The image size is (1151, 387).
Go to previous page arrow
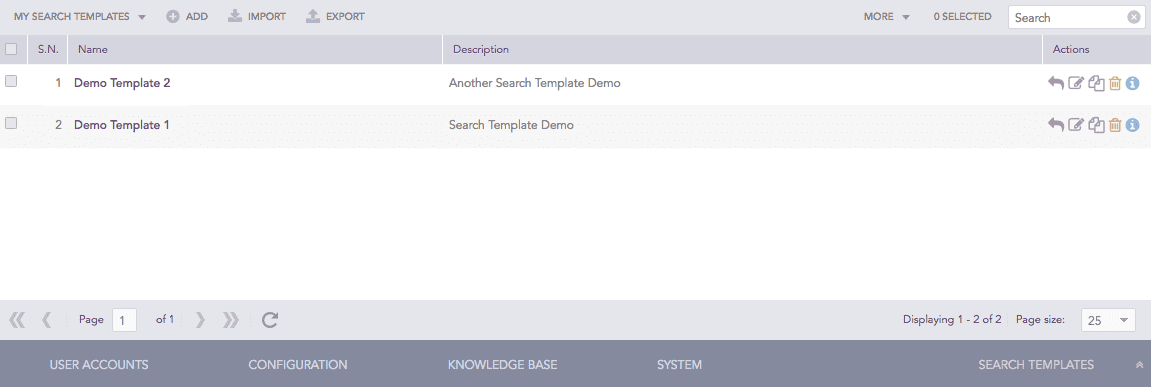(x=47, y=319)
